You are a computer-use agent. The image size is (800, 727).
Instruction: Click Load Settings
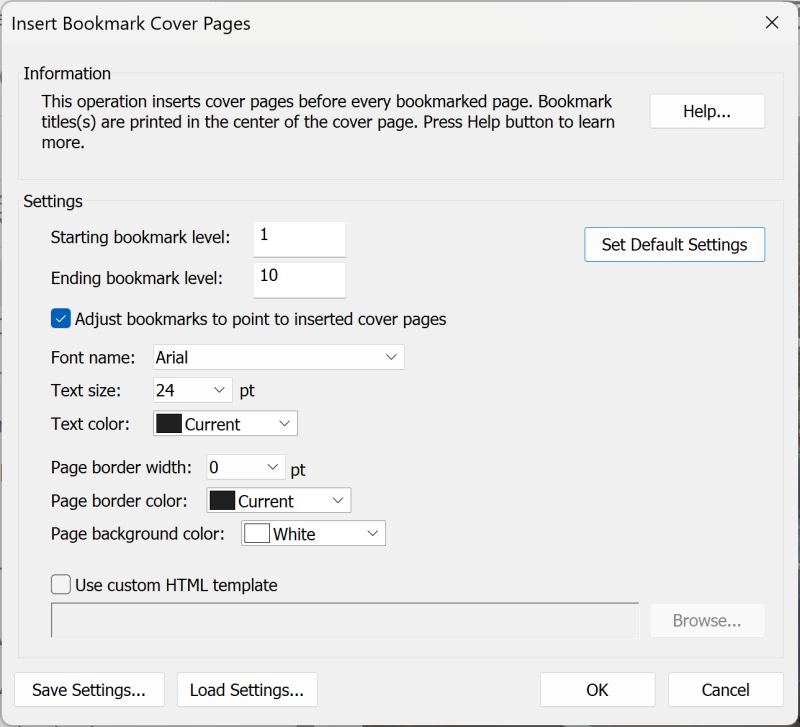pos(247,690)
